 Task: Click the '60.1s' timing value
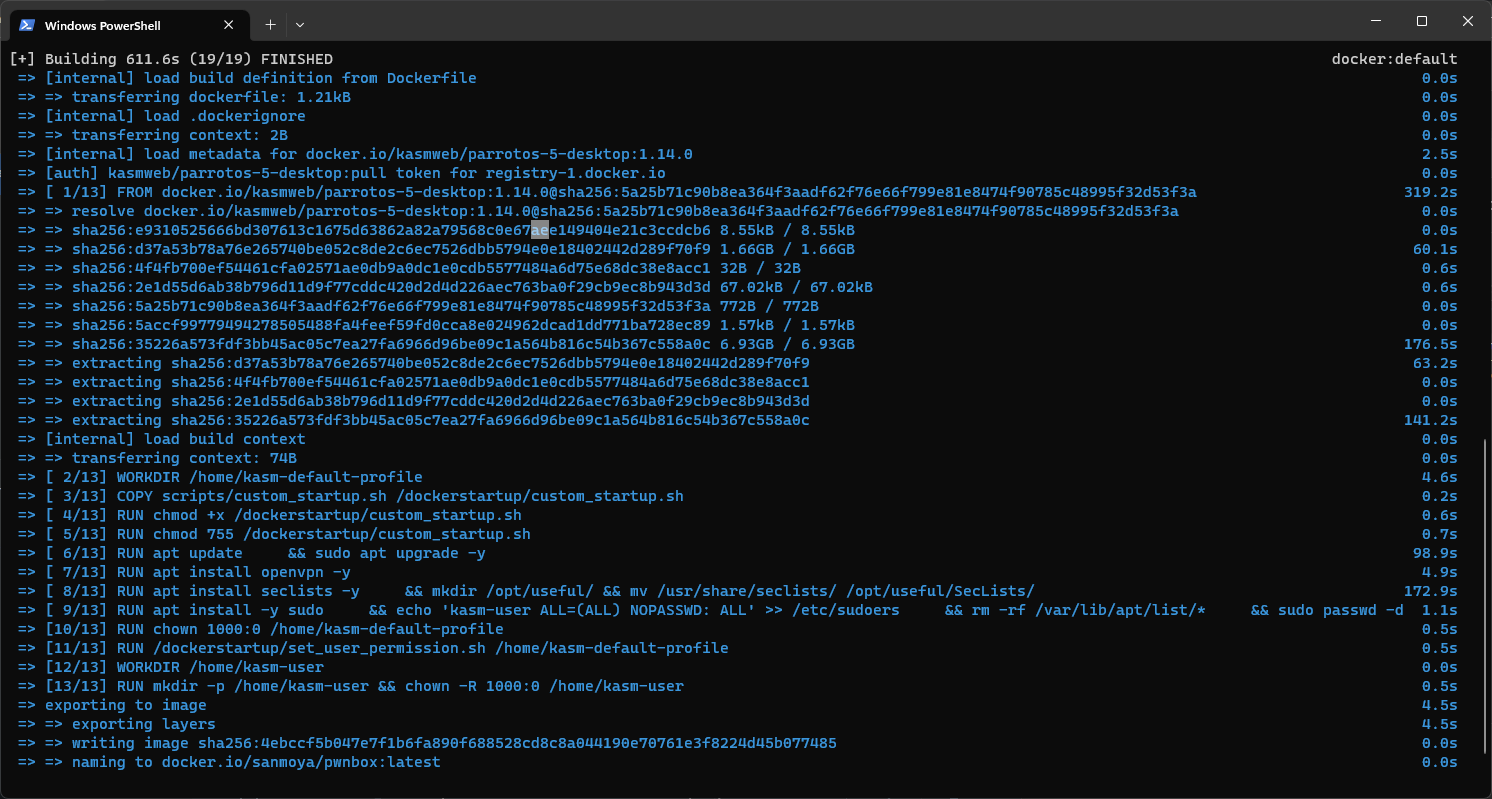tap(1435, 249)
